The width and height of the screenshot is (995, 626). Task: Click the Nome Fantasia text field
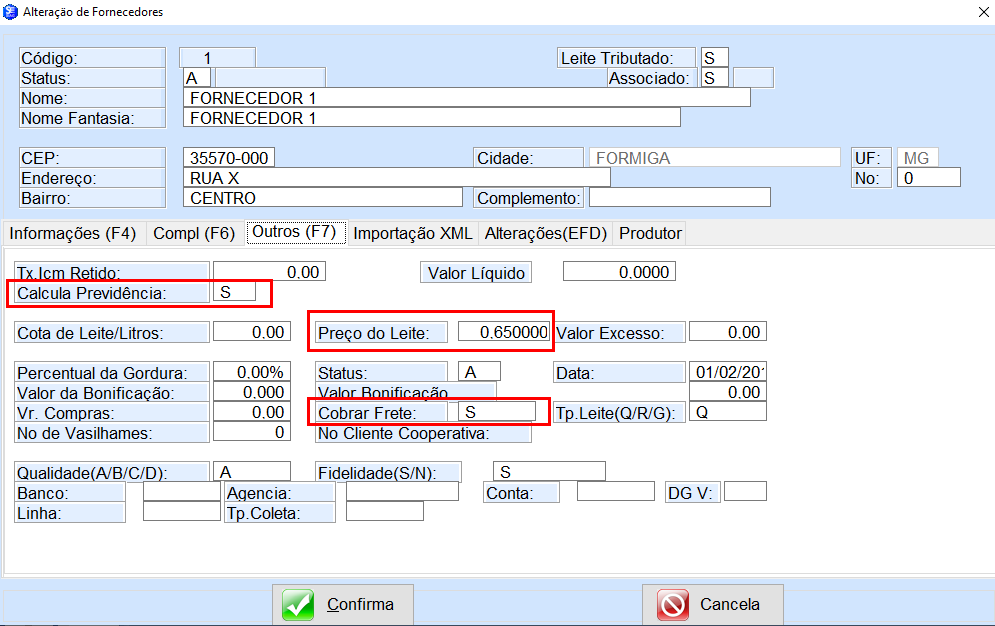(432, 118)
